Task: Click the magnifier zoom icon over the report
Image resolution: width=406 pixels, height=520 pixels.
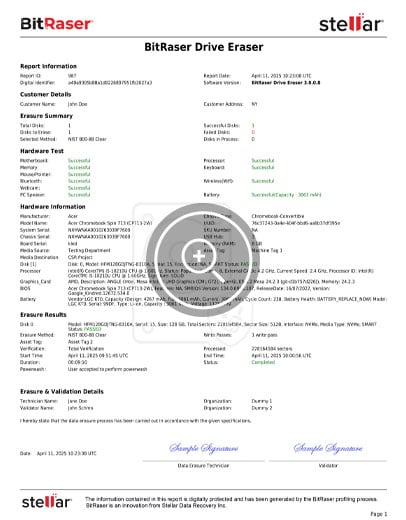Action: click(x=203, y=260)
